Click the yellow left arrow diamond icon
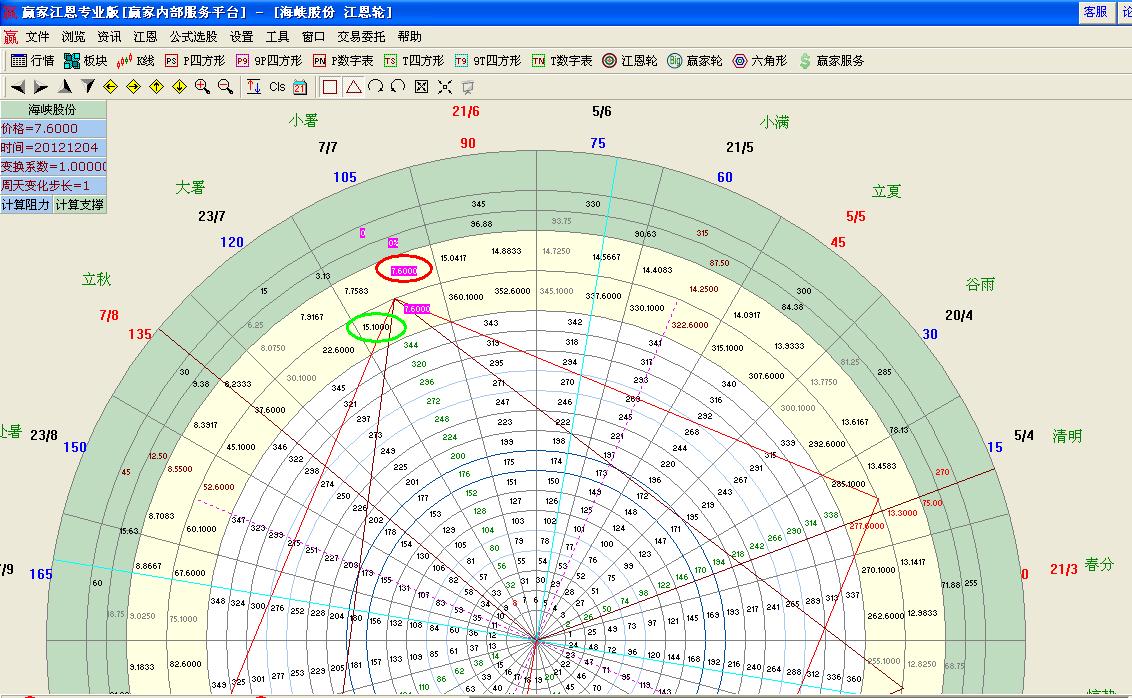This screenshot has height=698, width=1132. click(x=111, y=87)
